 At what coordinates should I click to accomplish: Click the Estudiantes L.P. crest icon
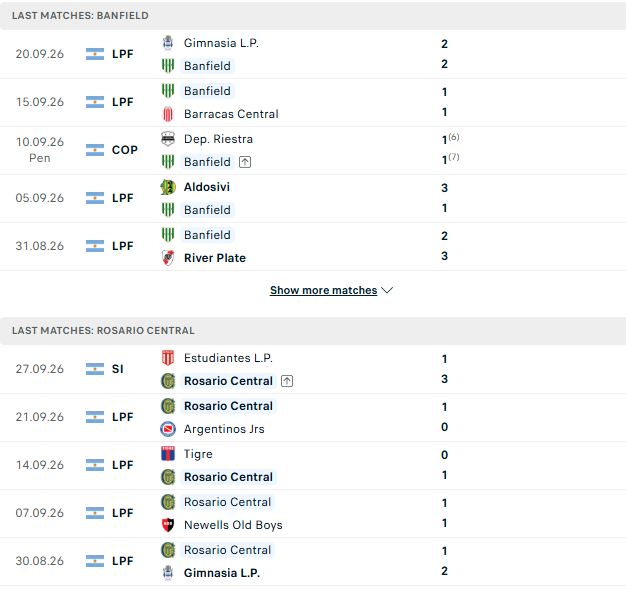point(168,358)
